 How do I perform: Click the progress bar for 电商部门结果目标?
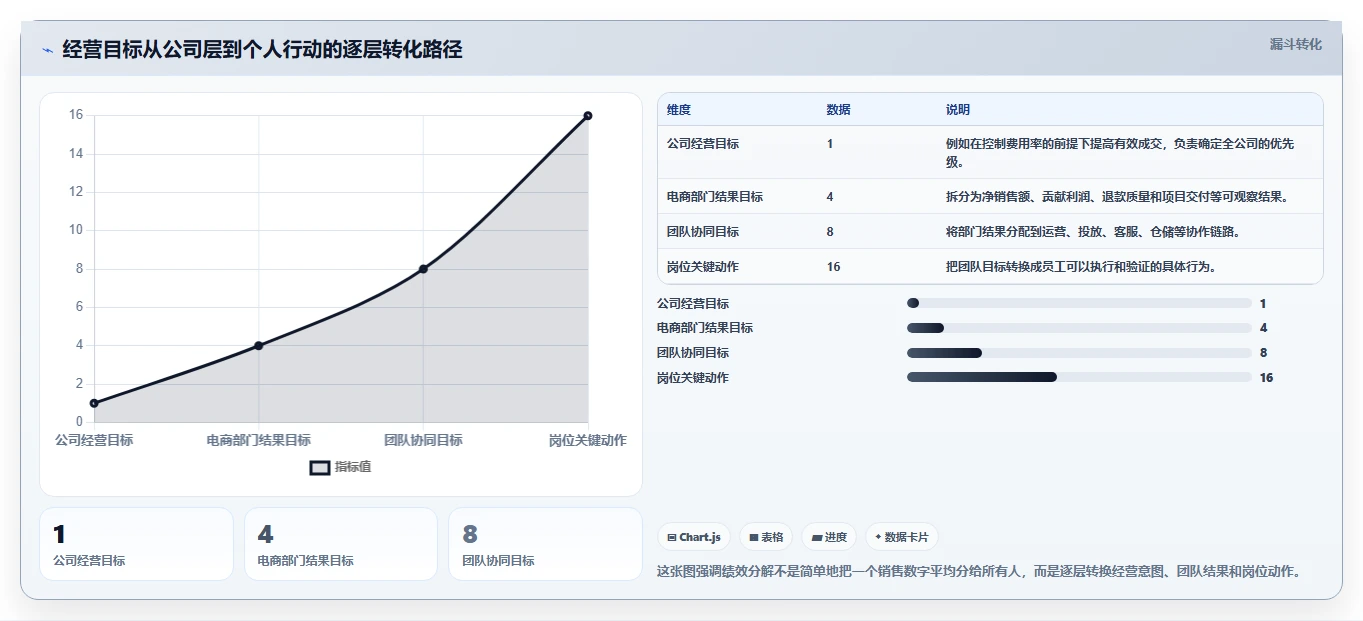point(1079,328)
